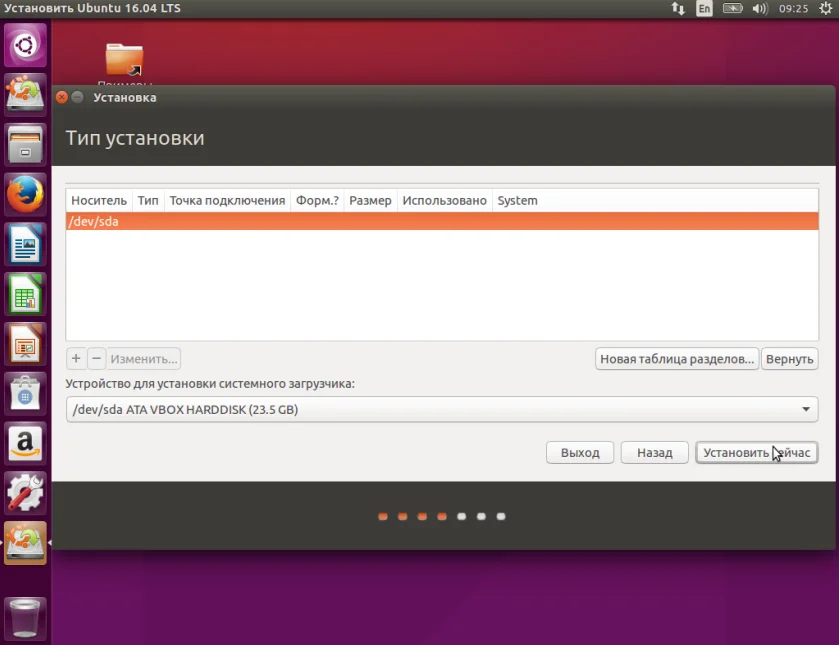The width and height of the screenshot is (839, 645).
Task: Click the Тип column header
Action: click(x=148, y=201)
